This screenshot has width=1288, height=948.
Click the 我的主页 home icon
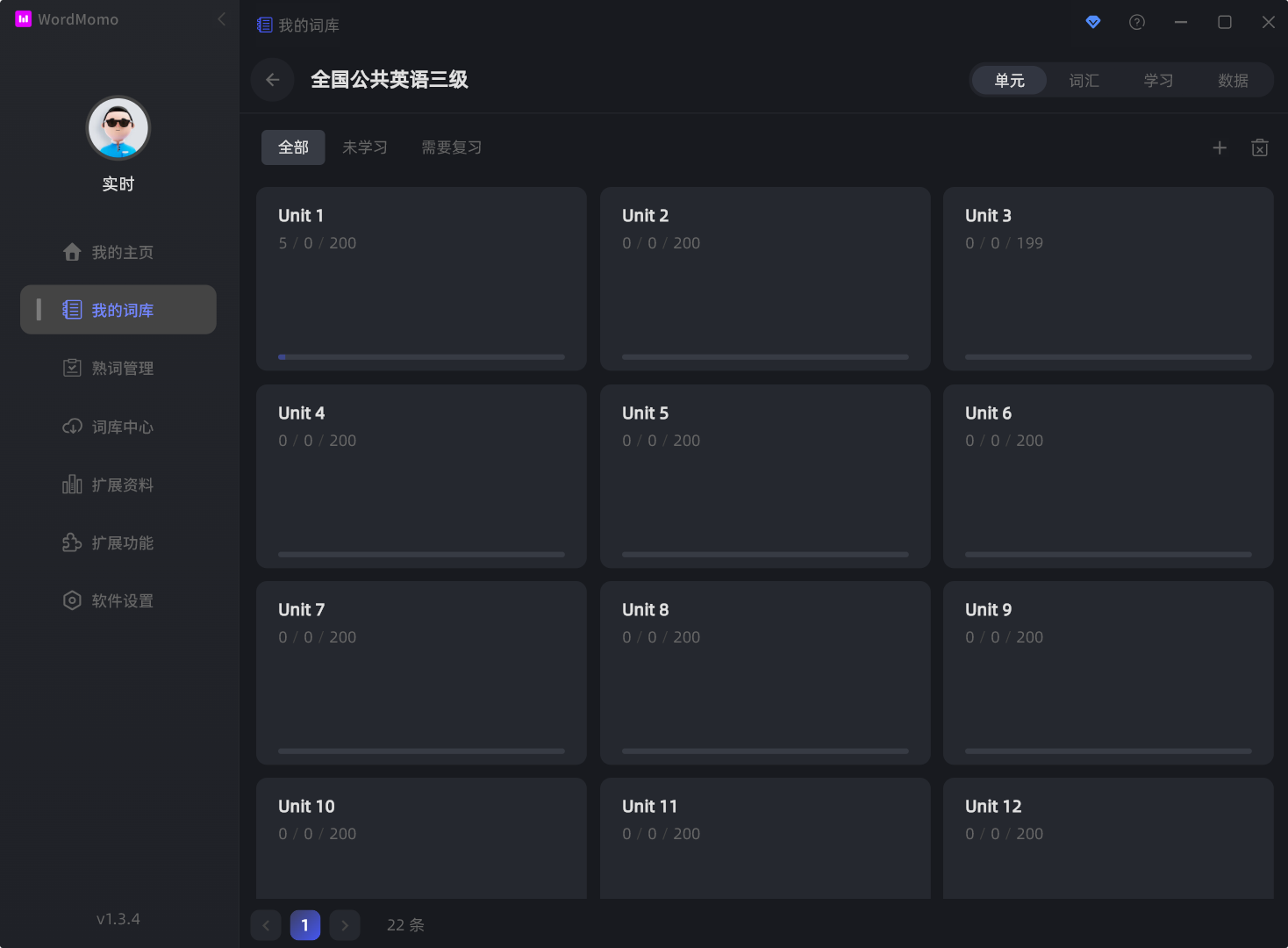click(72, 252)
